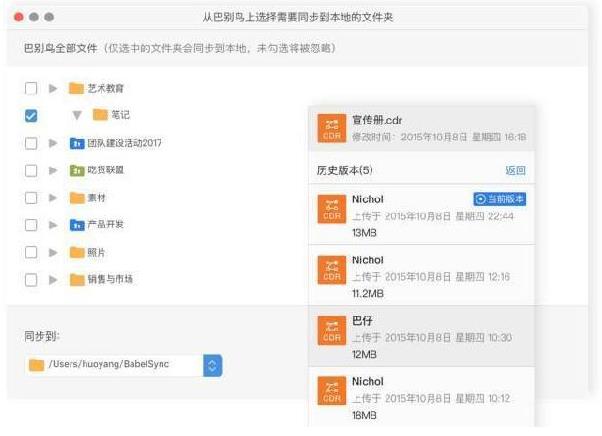Collapse the 笔记 folder disclosure triangle
Viewport: 602px width, 436px height.
(76, 115)
